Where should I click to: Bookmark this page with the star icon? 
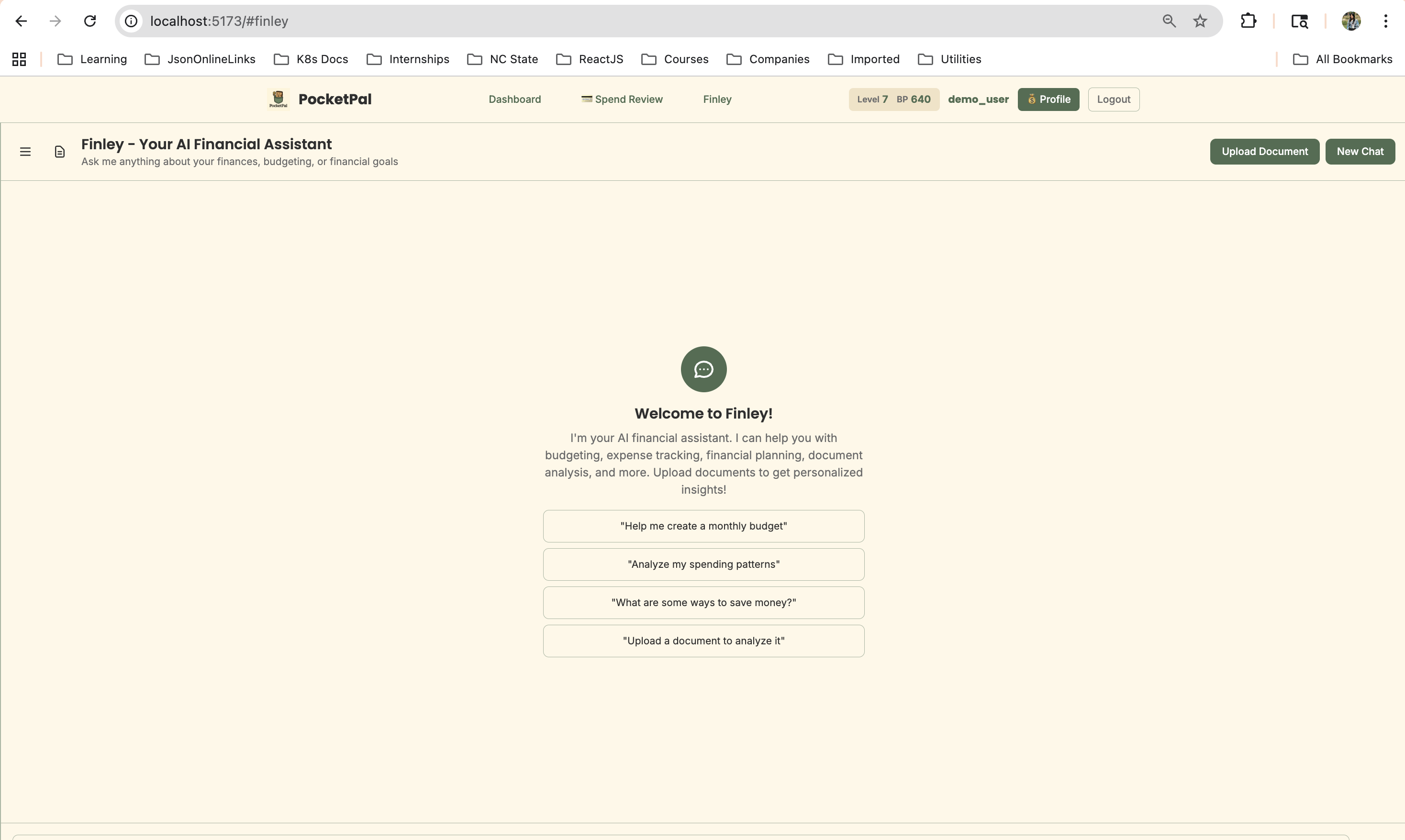1200,21
